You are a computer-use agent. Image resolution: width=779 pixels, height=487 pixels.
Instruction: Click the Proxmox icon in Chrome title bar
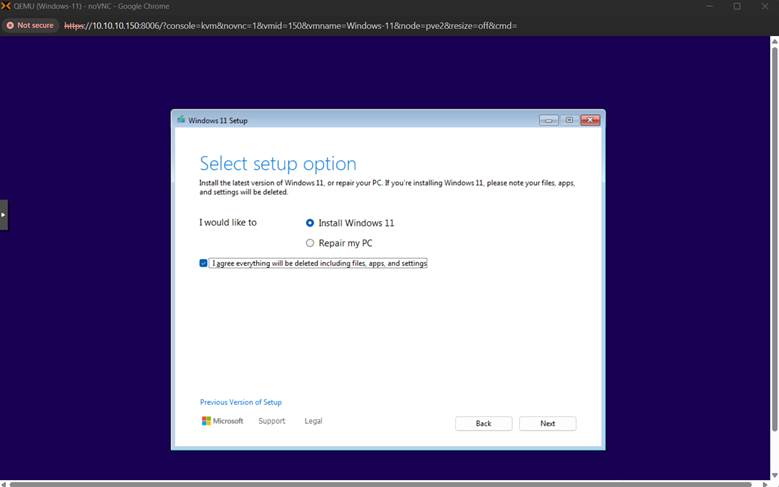[6, 6]
